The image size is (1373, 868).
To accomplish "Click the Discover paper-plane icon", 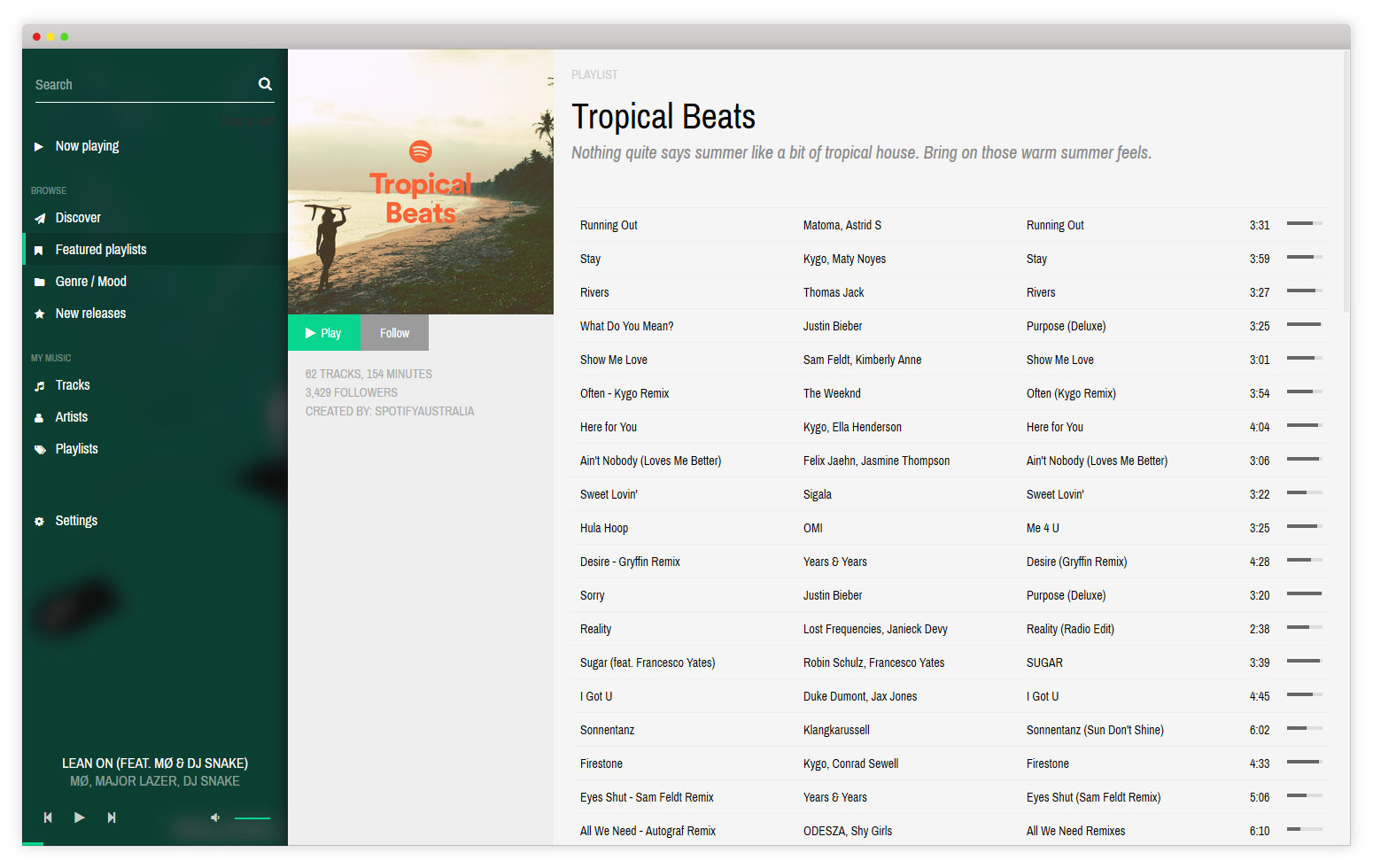I will [x=39, y=219].
